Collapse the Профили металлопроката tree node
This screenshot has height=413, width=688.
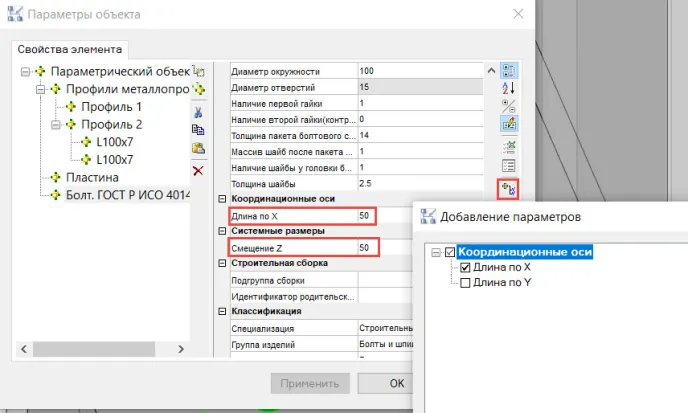tap(41, 90)
